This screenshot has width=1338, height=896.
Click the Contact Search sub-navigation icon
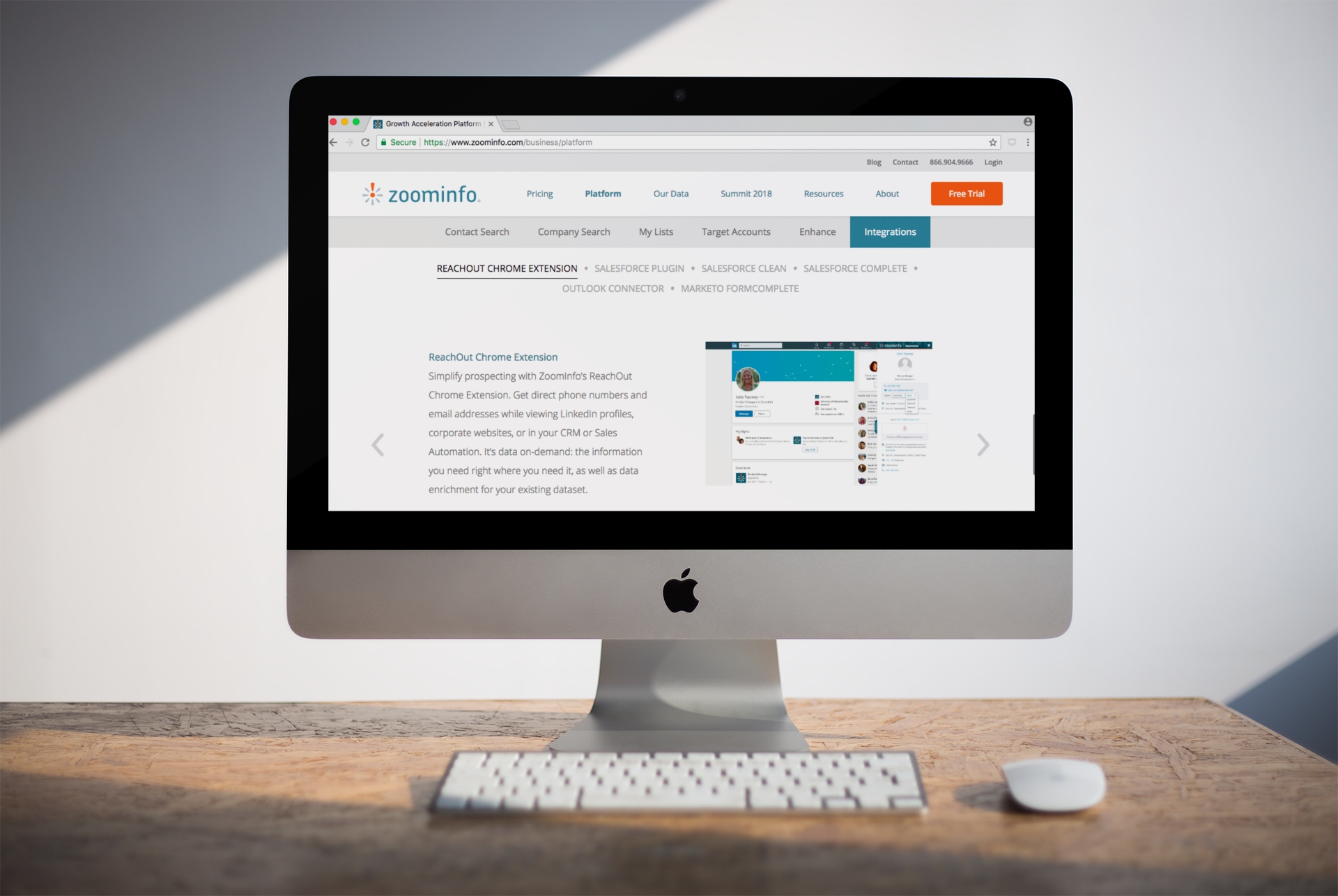(476, 233)
